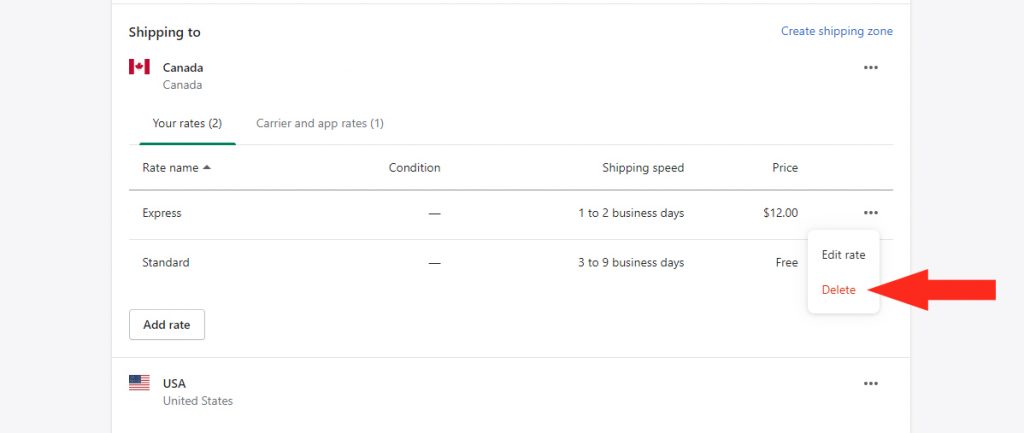Choose Delete in the rate popup menu
1024x433 pixels.
coord(839,290)
